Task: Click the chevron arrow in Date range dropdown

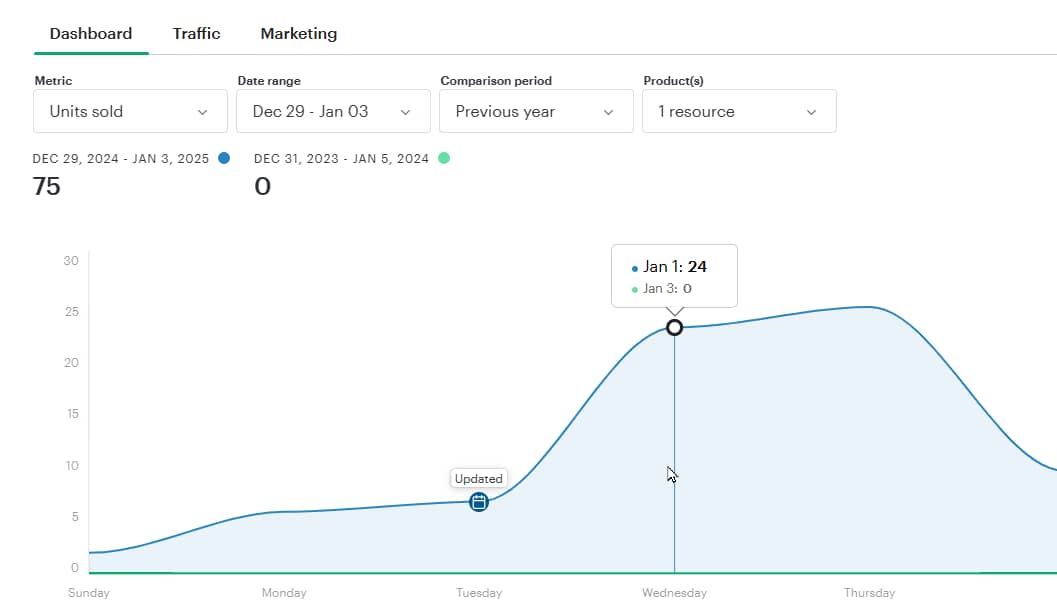Action: click(405, 112)
